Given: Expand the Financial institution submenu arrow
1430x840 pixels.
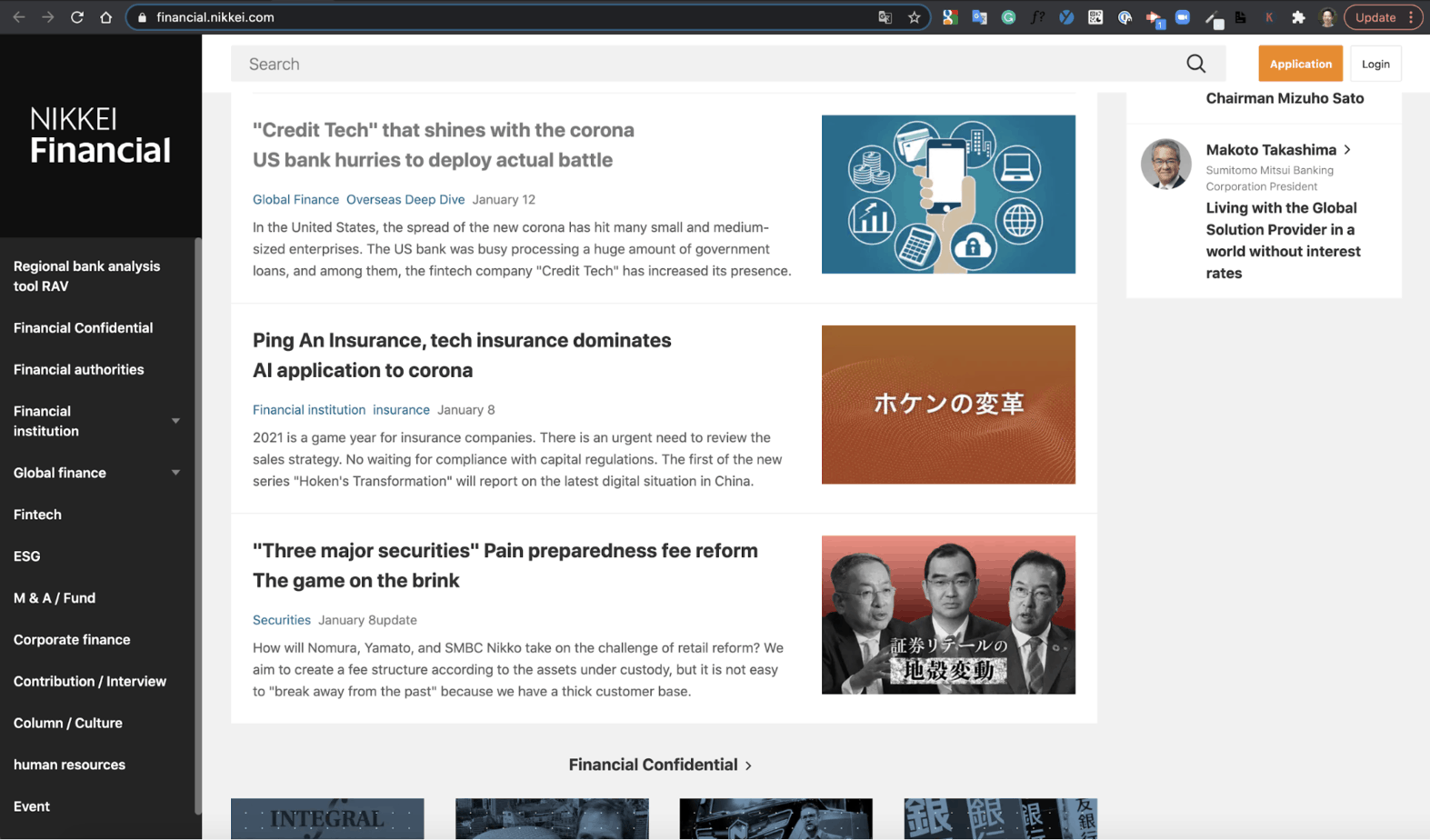Looking at the screenshot, I should click(175, 421).
